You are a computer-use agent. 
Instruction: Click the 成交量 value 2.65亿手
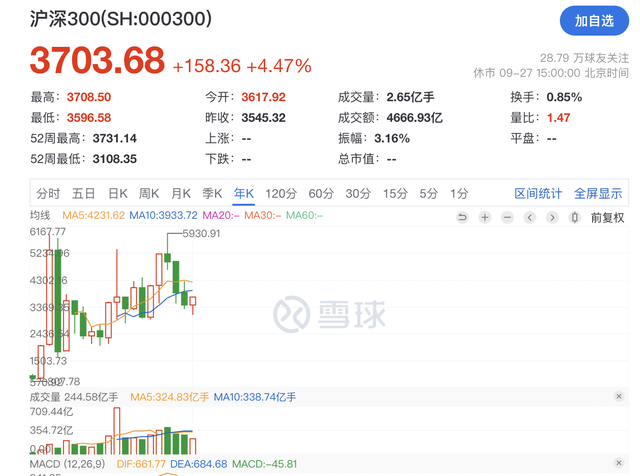(x=410, y=97)
